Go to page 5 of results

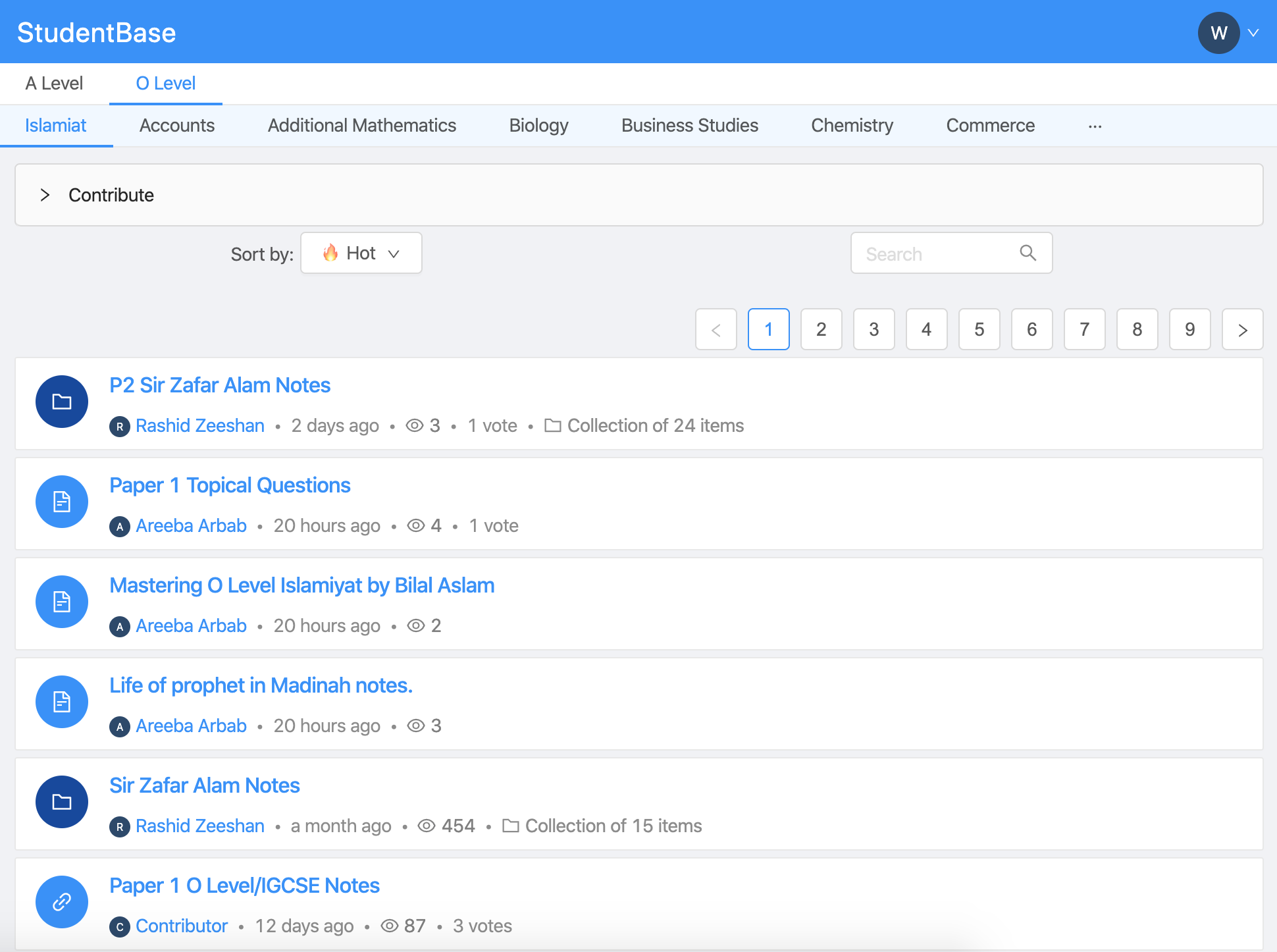point(979,329)
